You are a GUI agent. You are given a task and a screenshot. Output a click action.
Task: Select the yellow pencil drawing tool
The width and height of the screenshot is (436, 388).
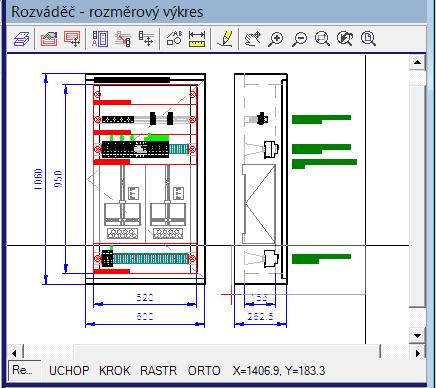(225, 39)
